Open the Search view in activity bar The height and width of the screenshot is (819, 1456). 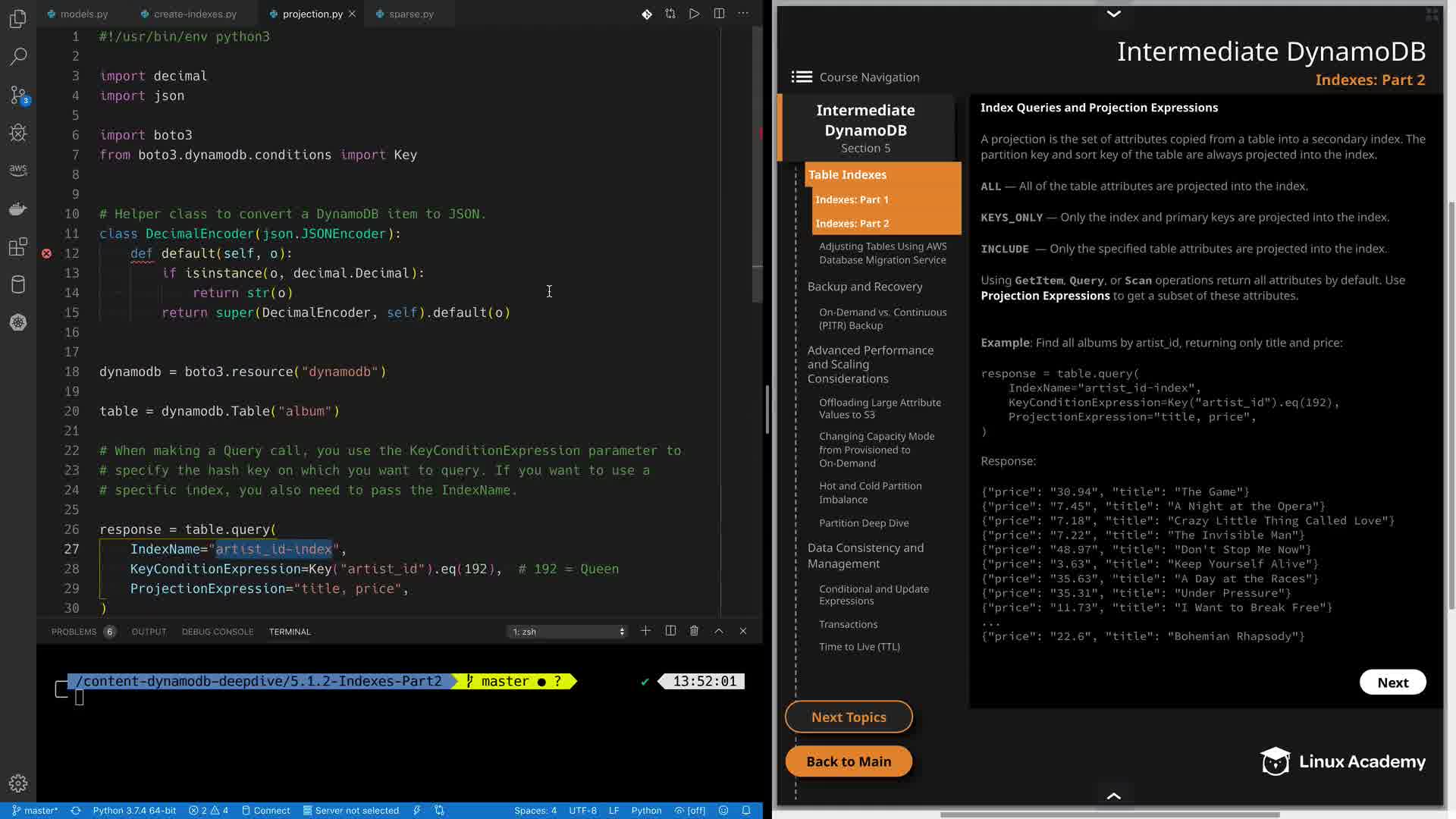click(x=18, y=56)
